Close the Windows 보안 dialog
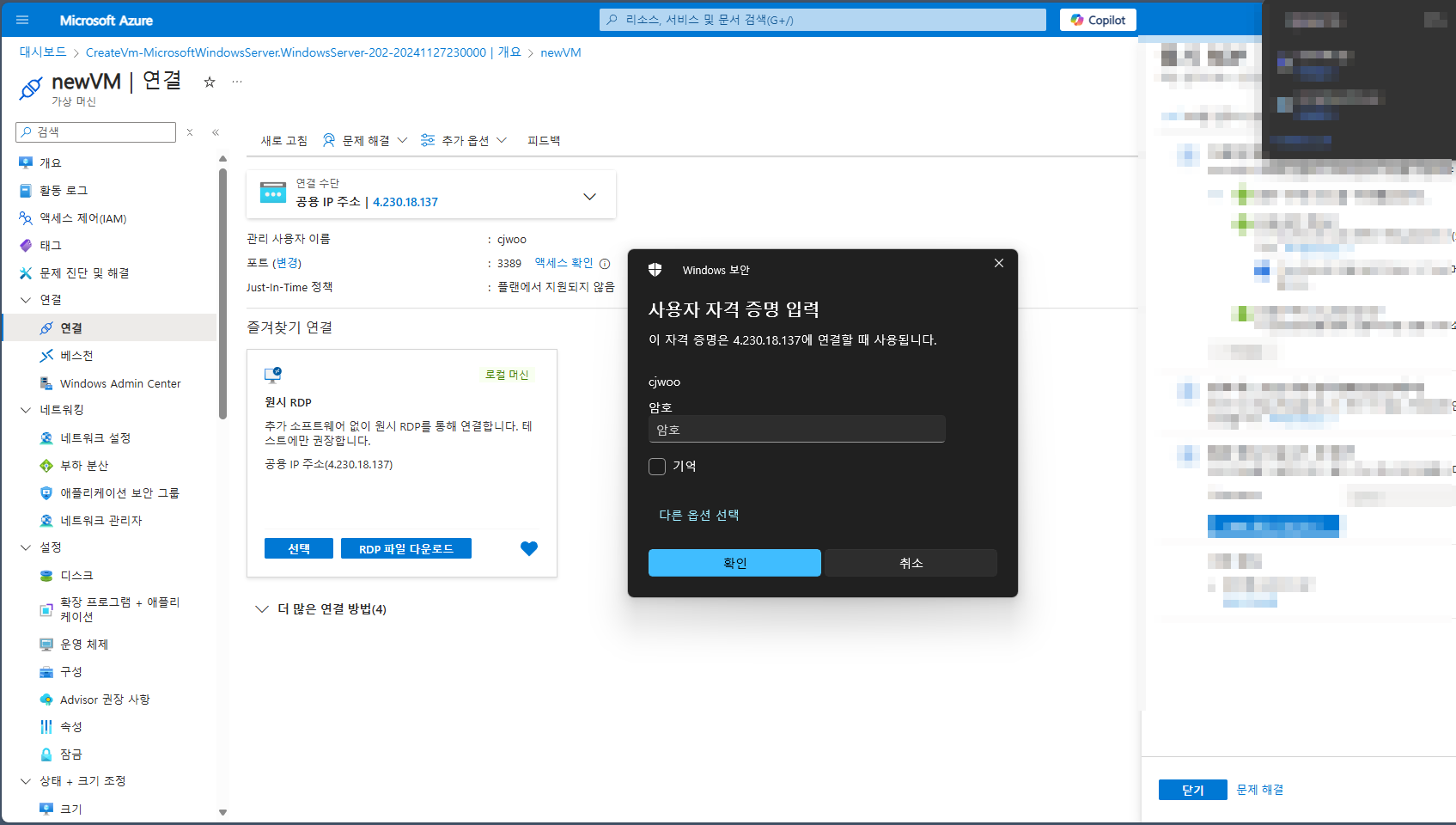The width and height of the screenshot is (1456, 825). tap(999, 263)
